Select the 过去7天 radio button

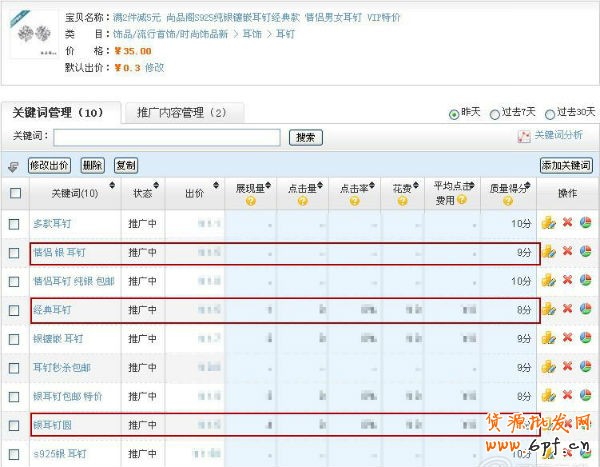pyautogui.click(x=495, y=113)
